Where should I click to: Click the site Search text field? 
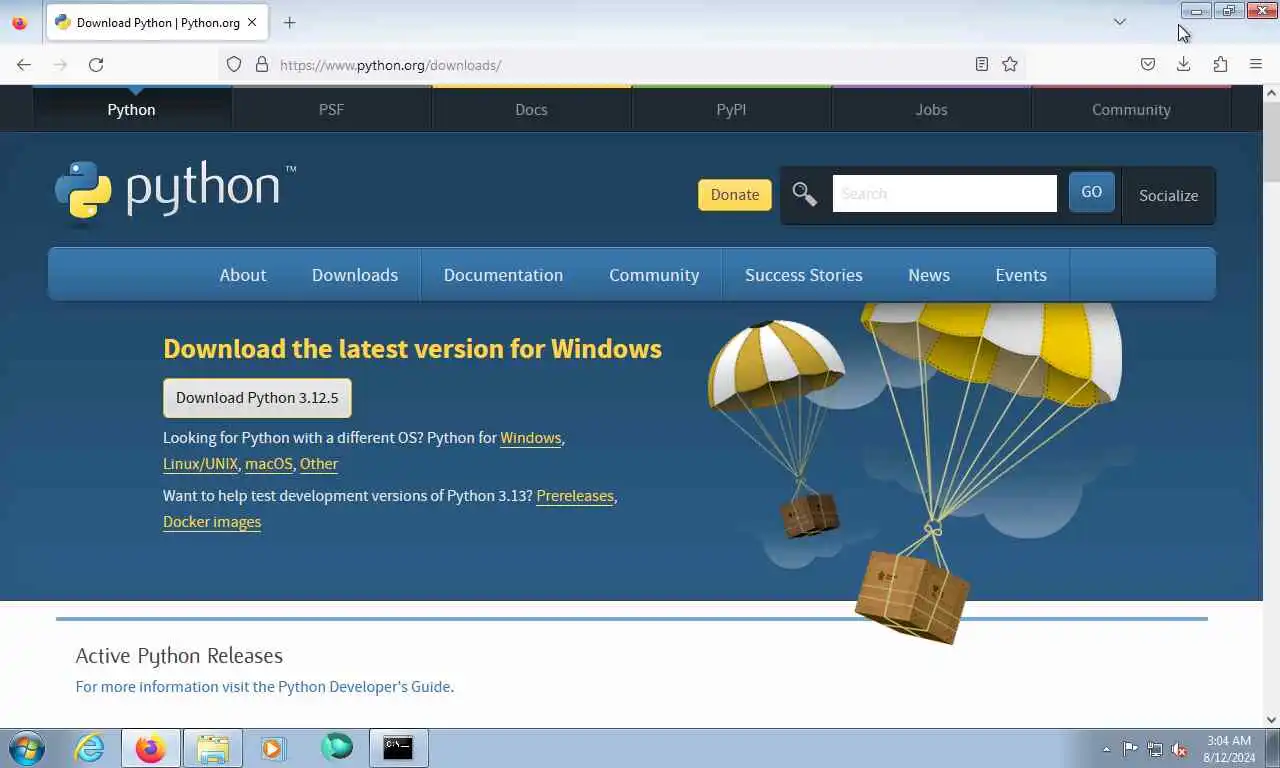[x=944, y=194]
